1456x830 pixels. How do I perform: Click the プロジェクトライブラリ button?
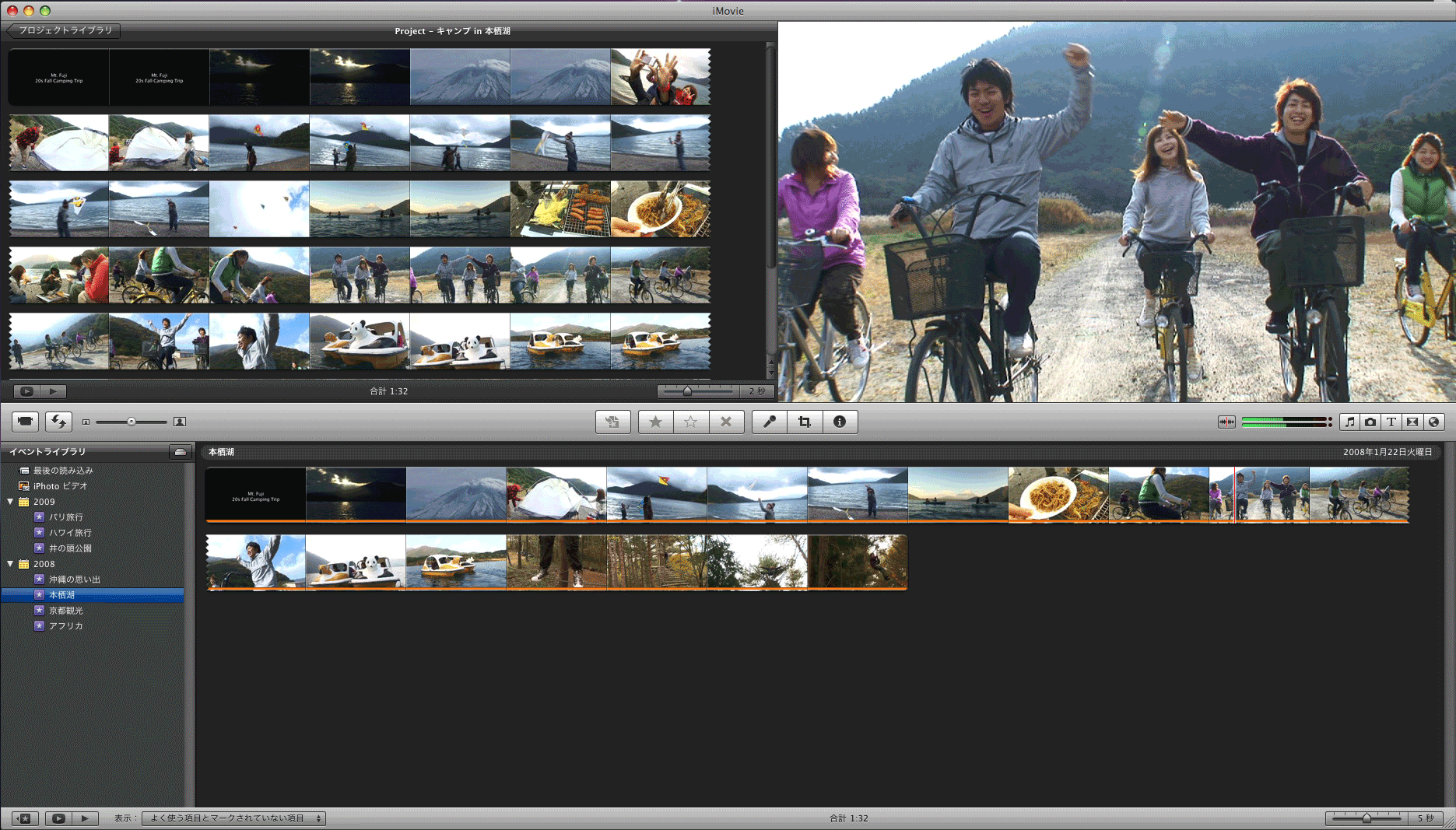coord(64,31)
